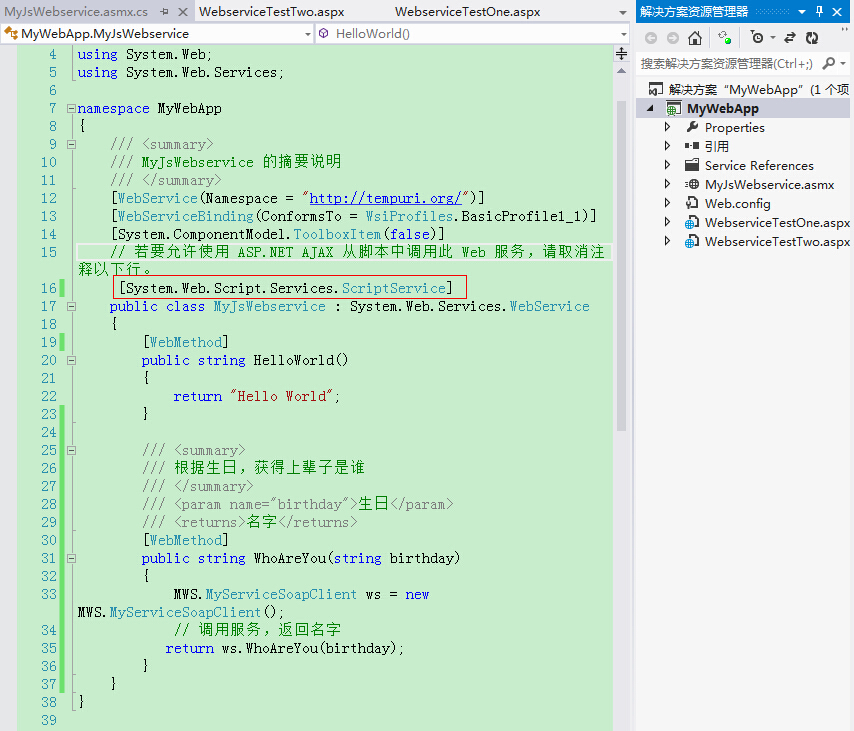The width and height of the screenshot is (854, 731).
Task: Click the WebserviceTestTwo.aspx file icon in tree
Action: [692, 241]
